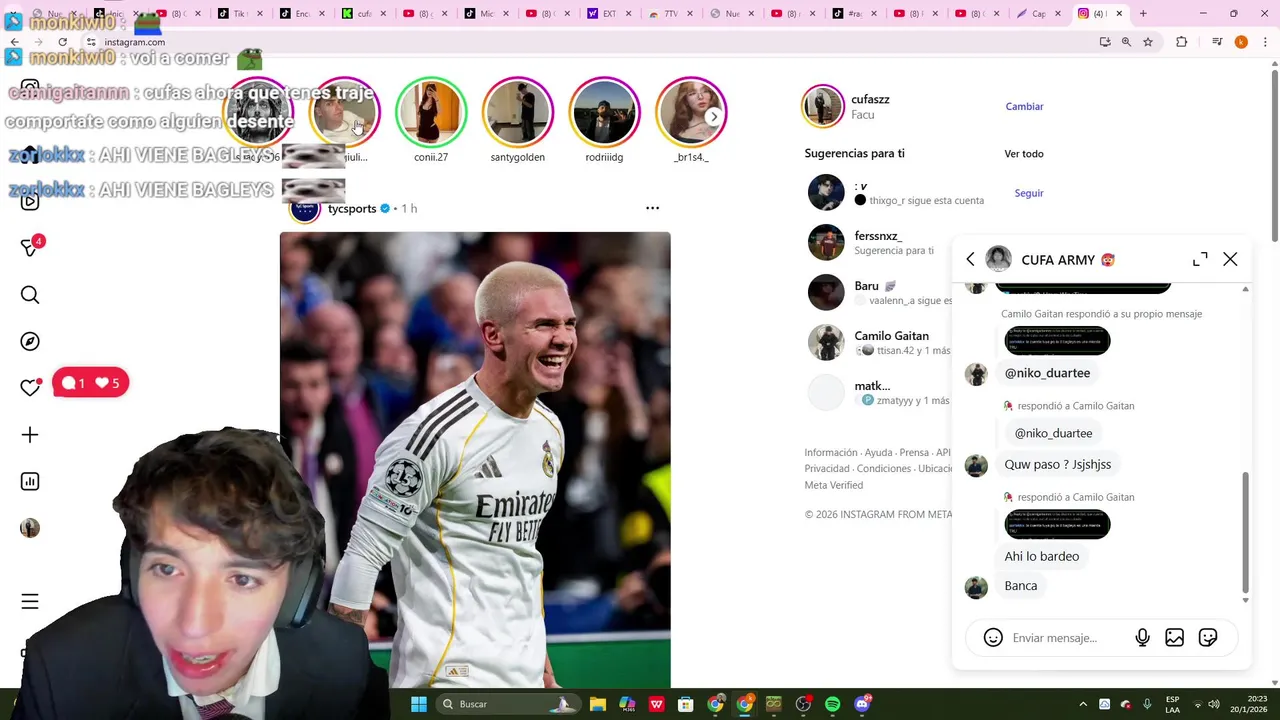Go back from CUFA ARMY chat
The image size is (1280, 720).
tap(970, 259)
